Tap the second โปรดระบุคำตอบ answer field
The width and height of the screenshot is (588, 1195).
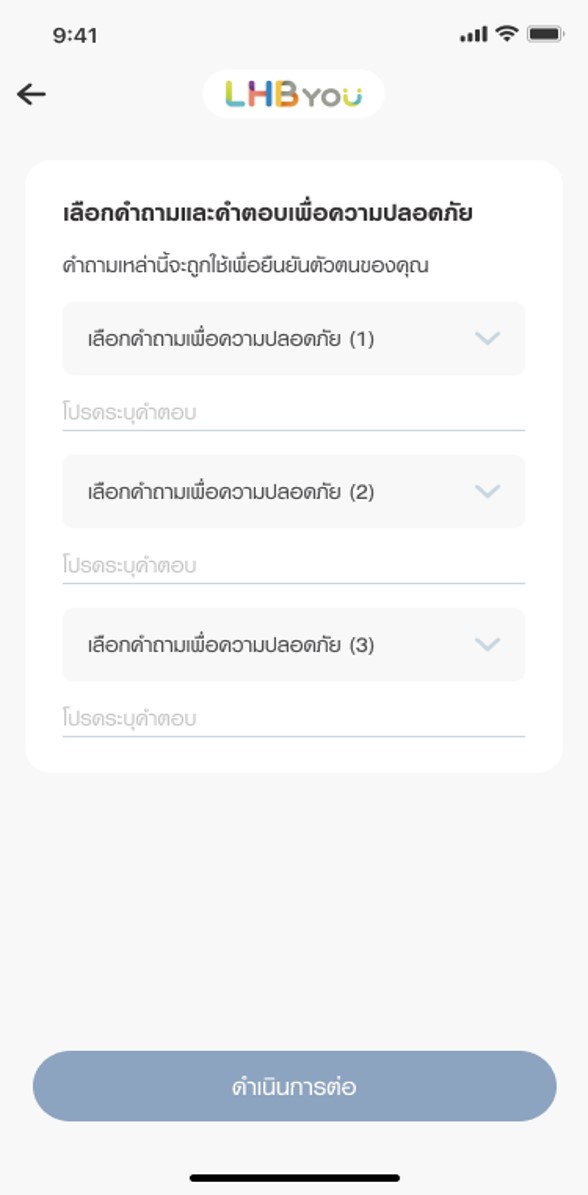(x=294, y=563)
